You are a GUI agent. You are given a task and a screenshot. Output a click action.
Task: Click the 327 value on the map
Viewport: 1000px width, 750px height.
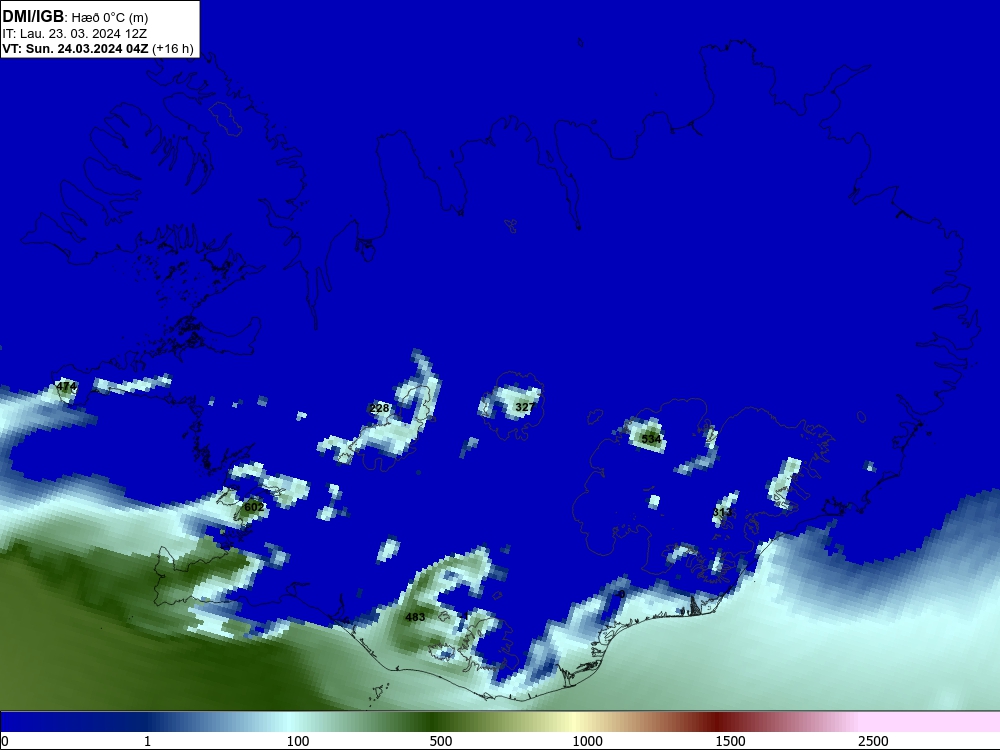coord(525,407)
